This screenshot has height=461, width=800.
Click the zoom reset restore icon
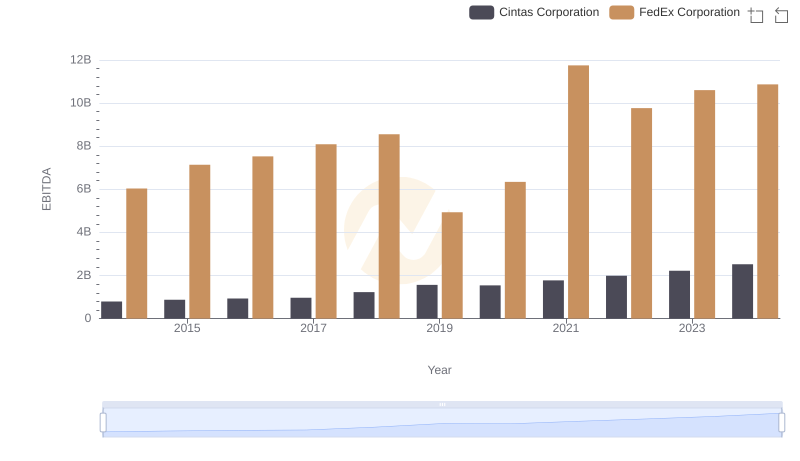(781, 15)
